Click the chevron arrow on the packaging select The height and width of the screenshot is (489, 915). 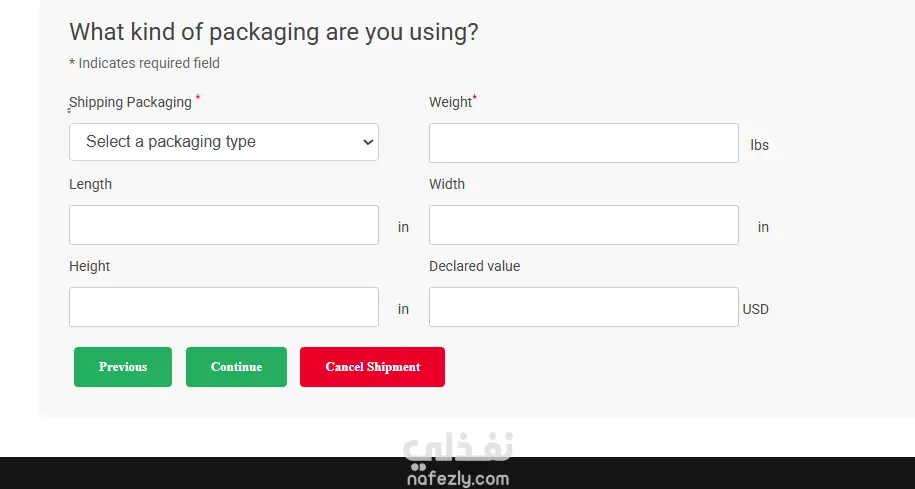pyautogui.click(x=366, y=142)
